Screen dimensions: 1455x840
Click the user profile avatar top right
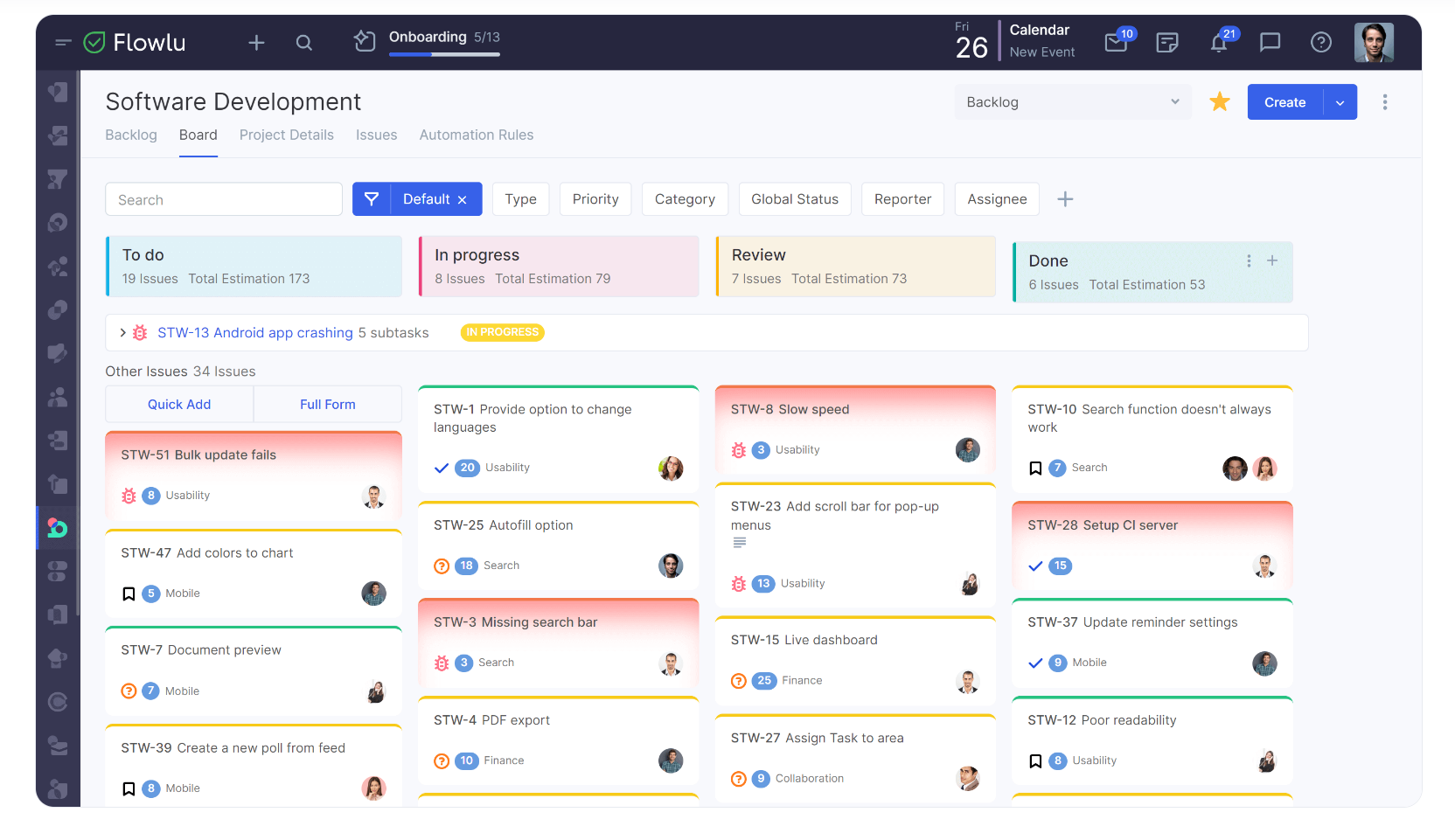pyautogui.click(x=1374, y=42)
